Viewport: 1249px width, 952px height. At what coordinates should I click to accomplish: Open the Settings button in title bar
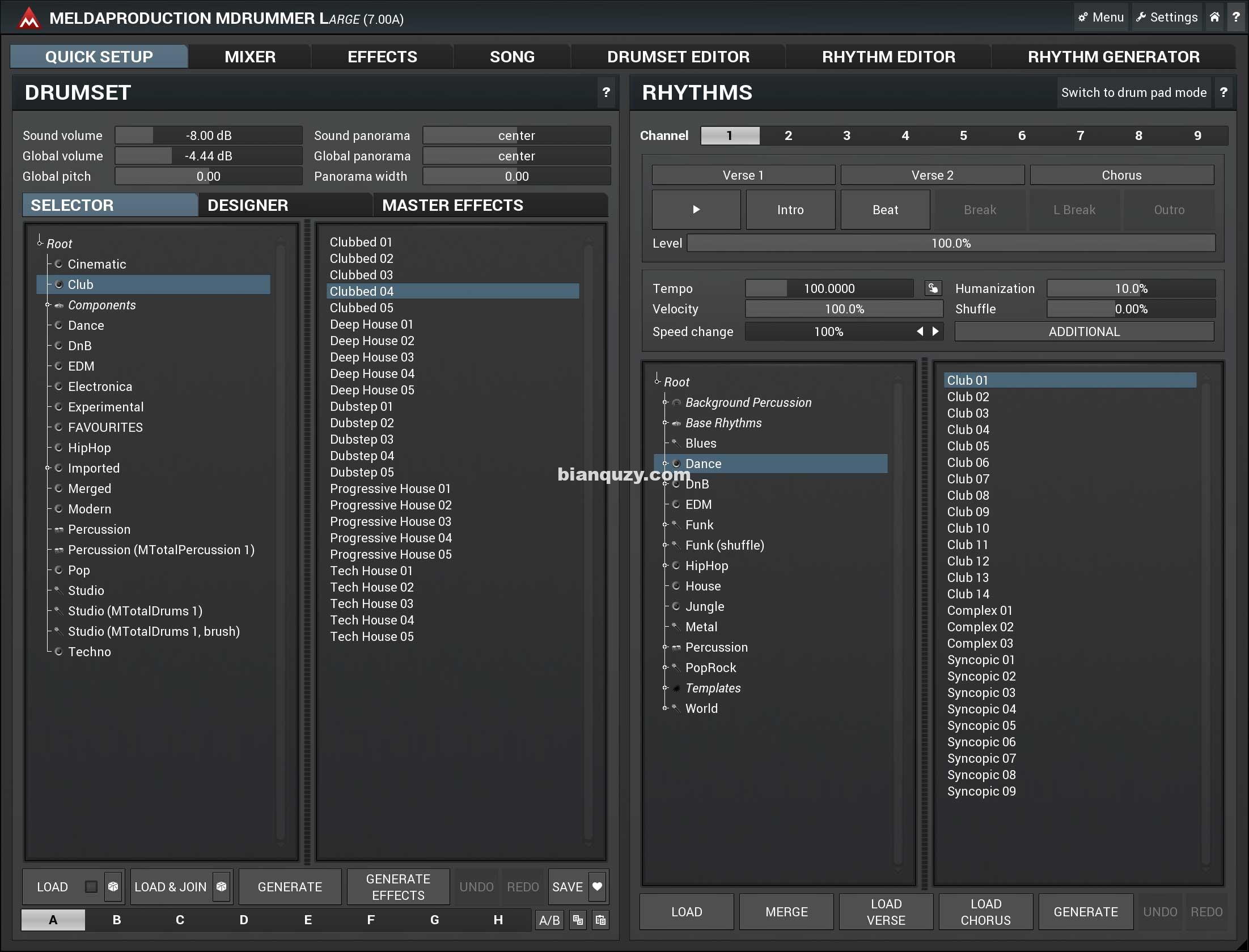click(1167, 17)
